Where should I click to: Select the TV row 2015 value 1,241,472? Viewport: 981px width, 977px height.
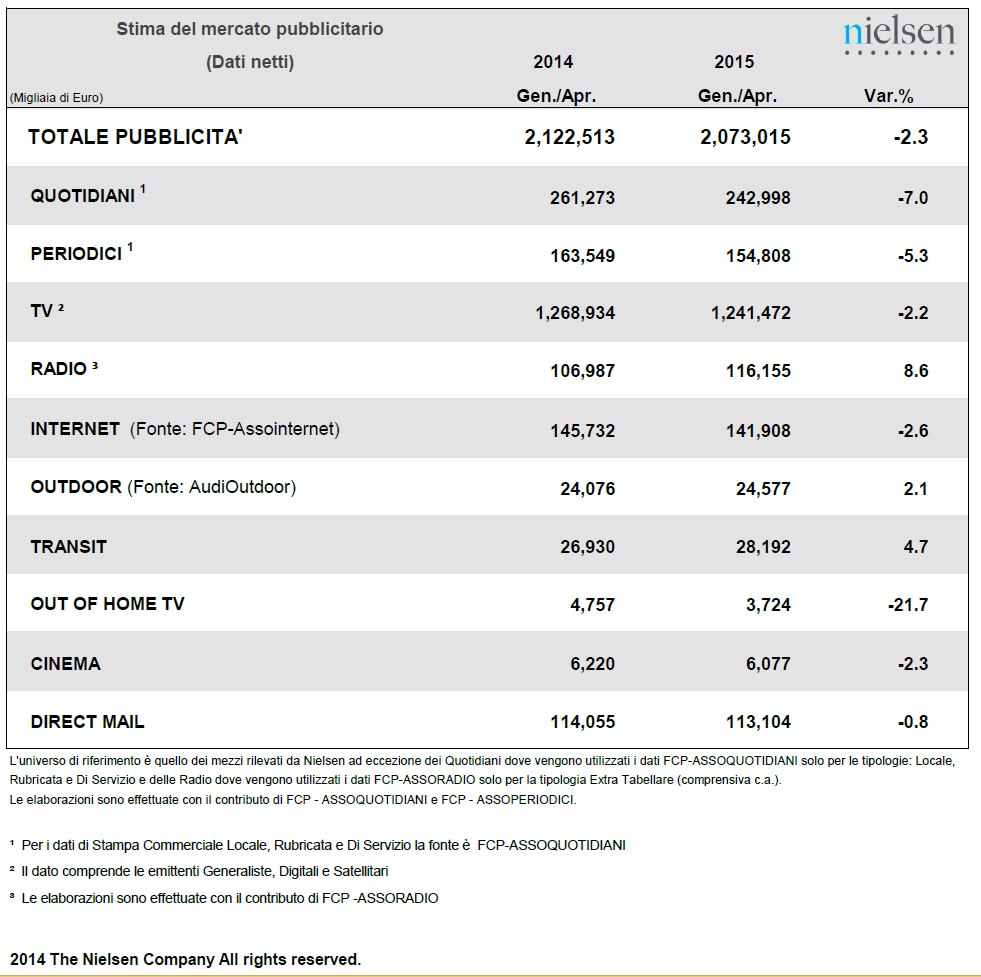click(750, 313)
